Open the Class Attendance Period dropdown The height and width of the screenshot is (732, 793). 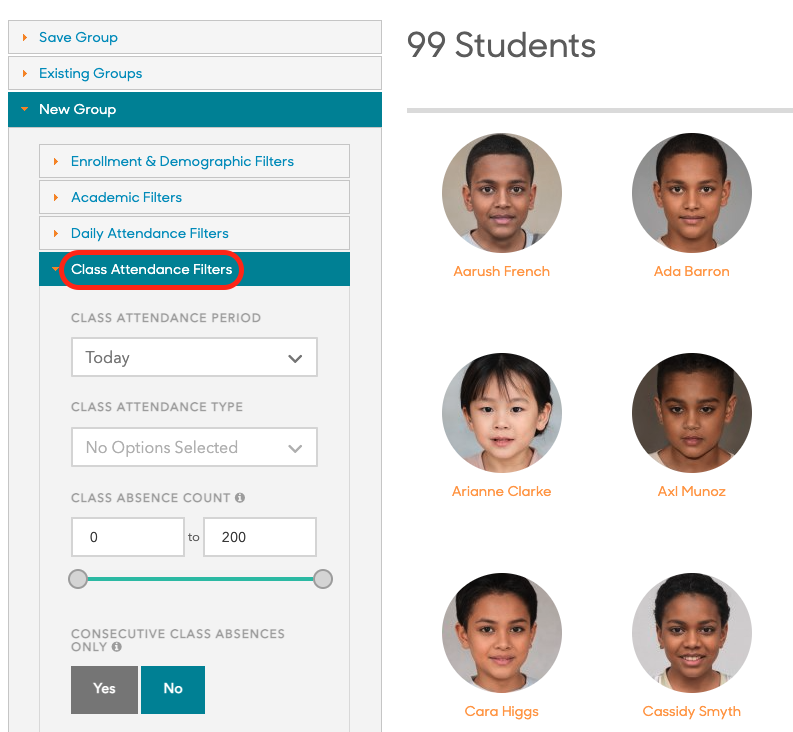(194, 357)
